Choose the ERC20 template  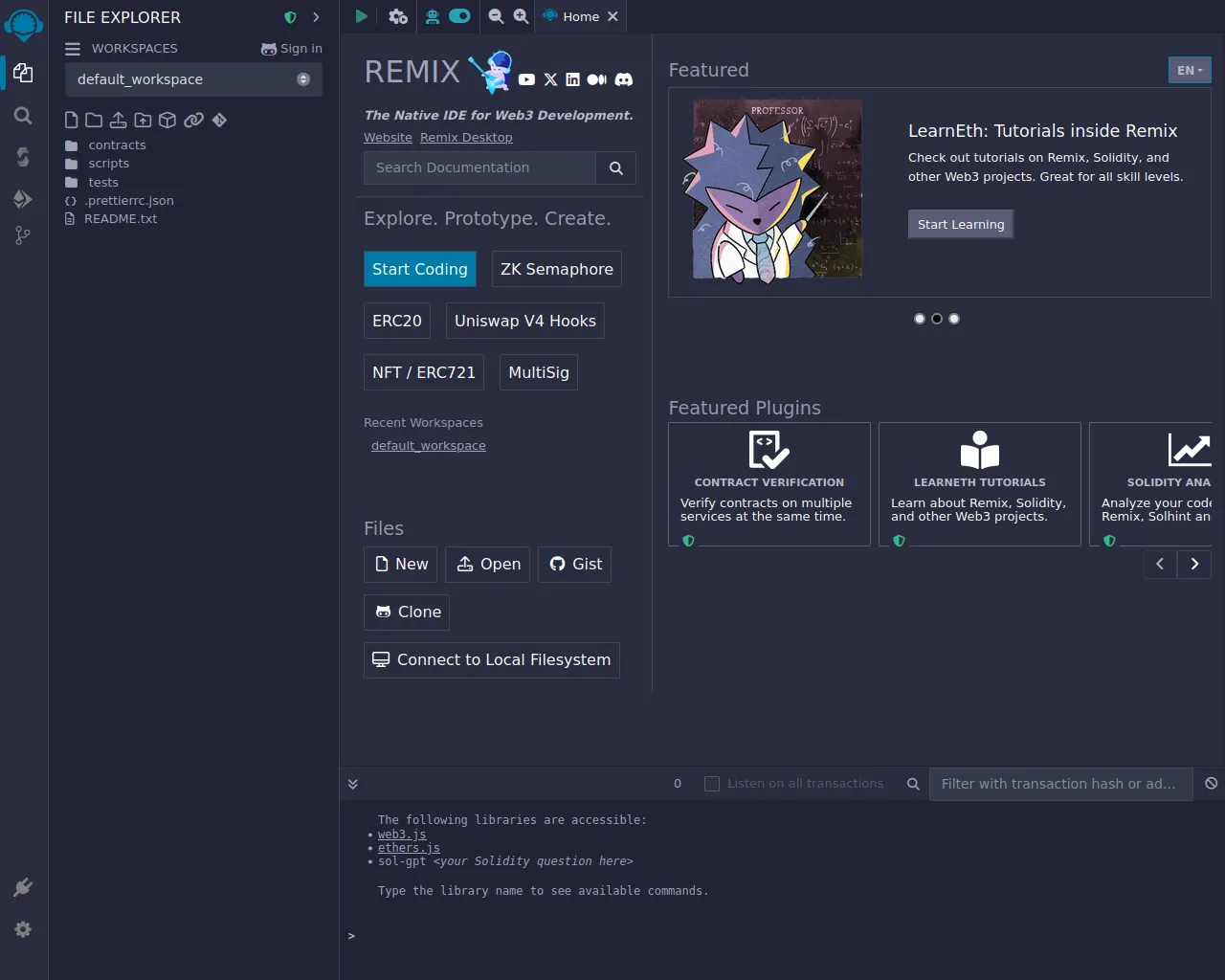point(397,321)
